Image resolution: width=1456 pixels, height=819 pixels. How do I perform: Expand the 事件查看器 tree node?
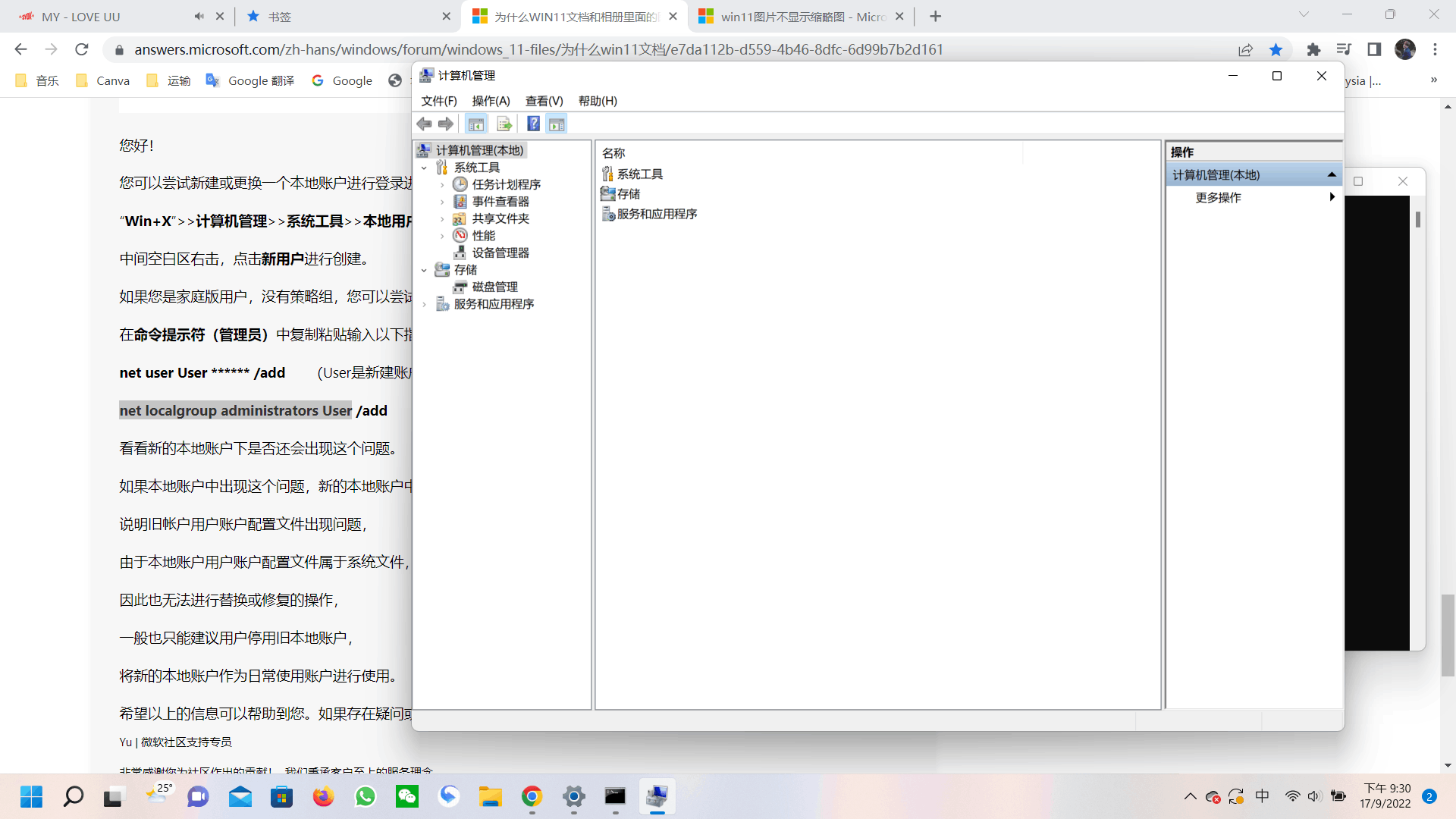442,202
